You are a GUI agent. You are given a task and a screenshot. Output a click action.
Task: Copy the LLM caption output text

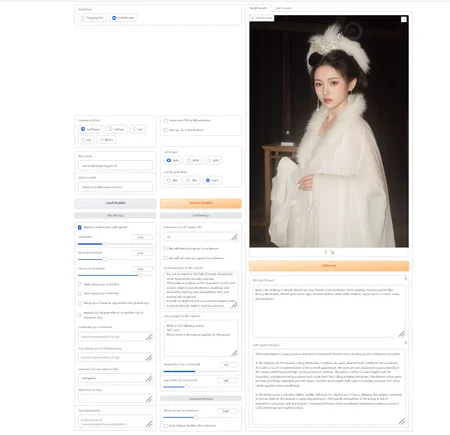[x=406, y=343]
